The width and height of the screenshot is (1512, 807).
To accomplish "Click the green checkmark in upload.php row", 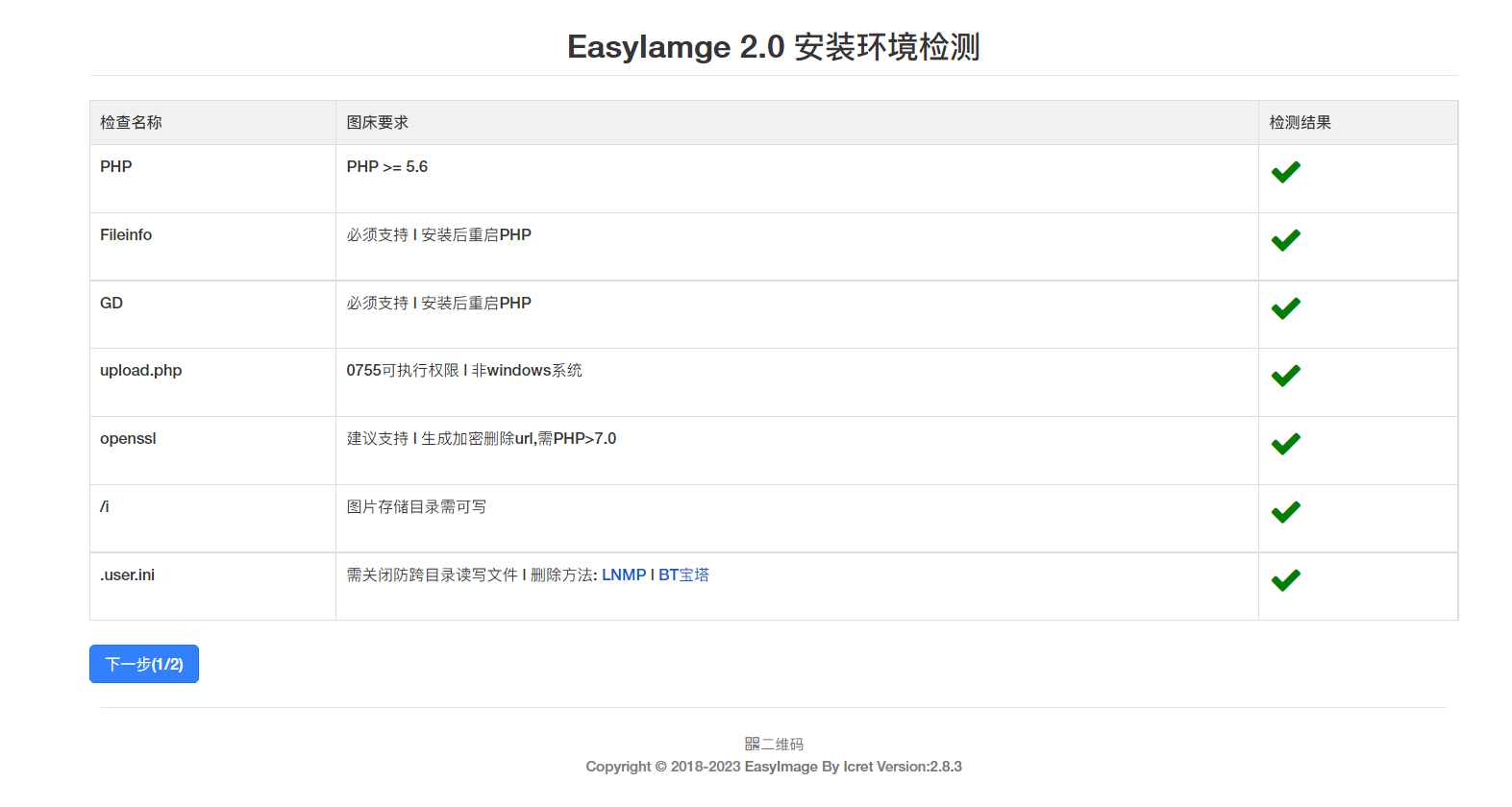I will (1285, 376).
